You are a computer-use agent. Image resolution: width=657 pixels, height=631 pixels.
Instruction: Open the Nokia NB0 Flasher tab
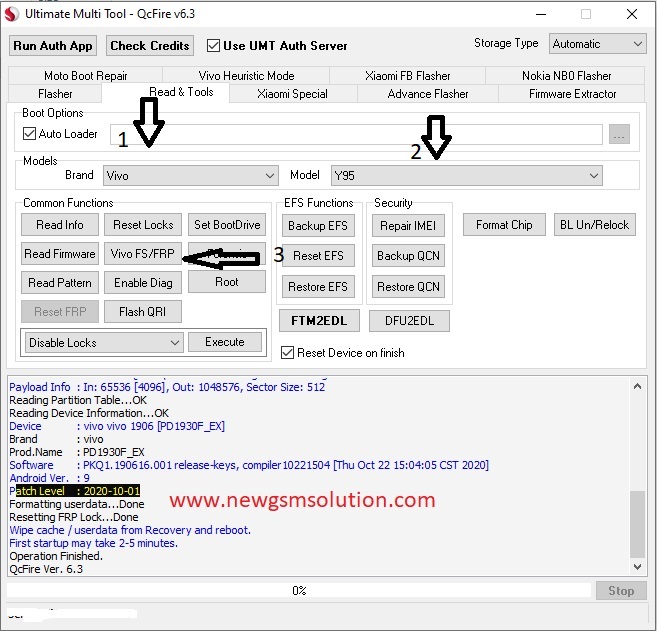click(566, 75)
